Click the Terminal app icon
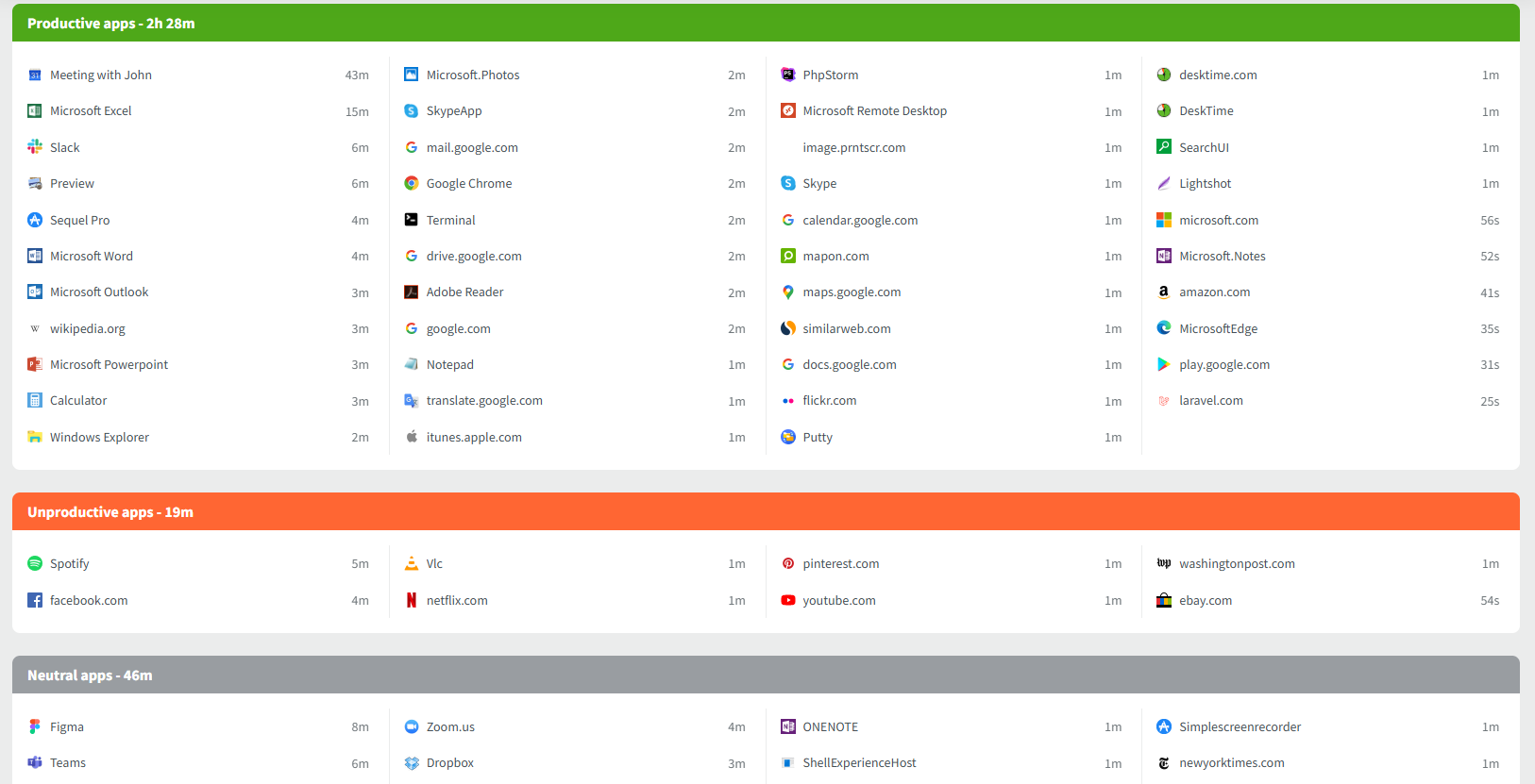This screenshot has height=784, width=1535. [x=412, y=220]
